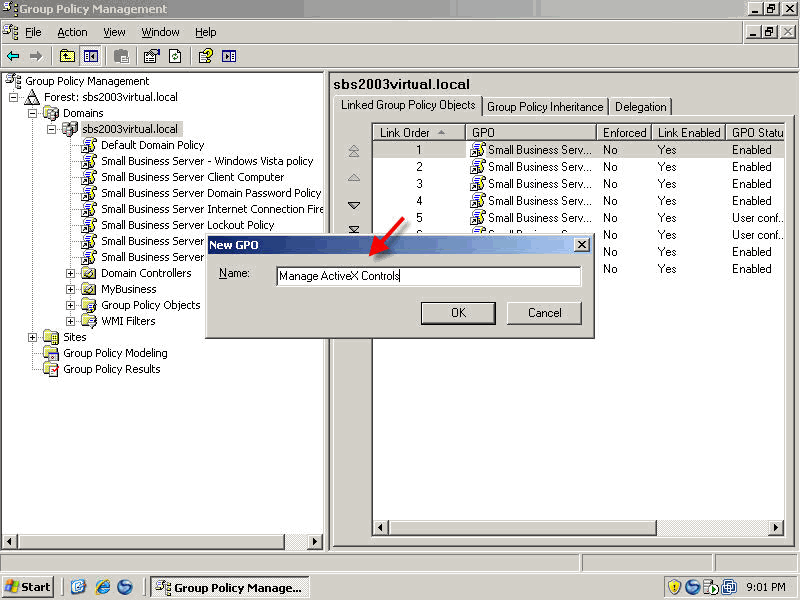
Task: Click the Group Policy Objects folder icon
Action: click(x=89, y=305)
